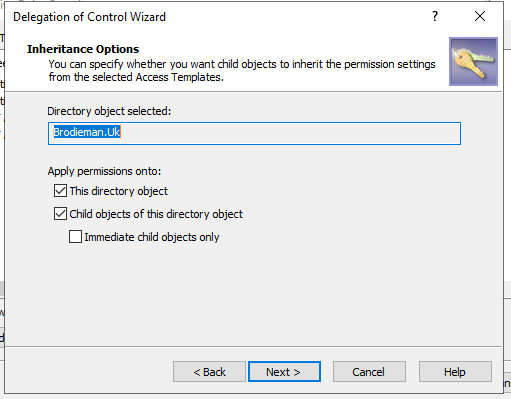Click the 'Immediate child objects only' label text
The width and height of the screenshot is (511, 399).
tap(152, 237)
